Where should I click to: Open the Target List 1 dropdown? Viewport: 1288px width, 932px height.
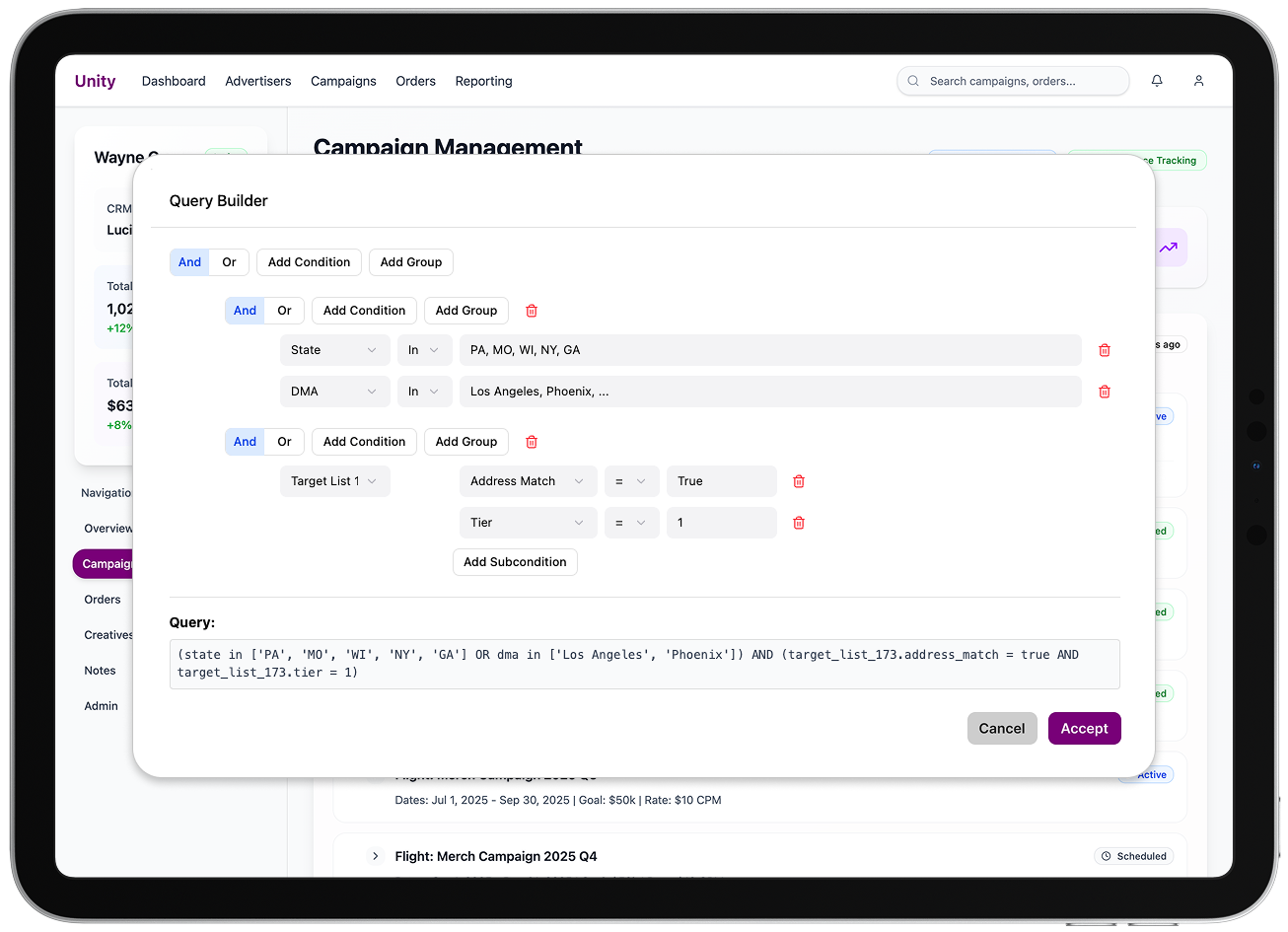point(334,481)
